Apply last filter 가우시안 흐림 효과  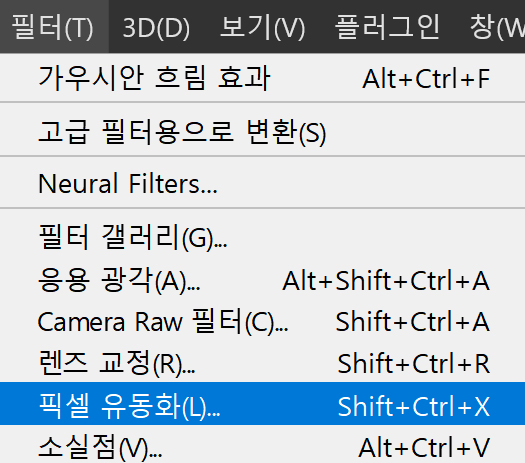[x=262, y=78]
